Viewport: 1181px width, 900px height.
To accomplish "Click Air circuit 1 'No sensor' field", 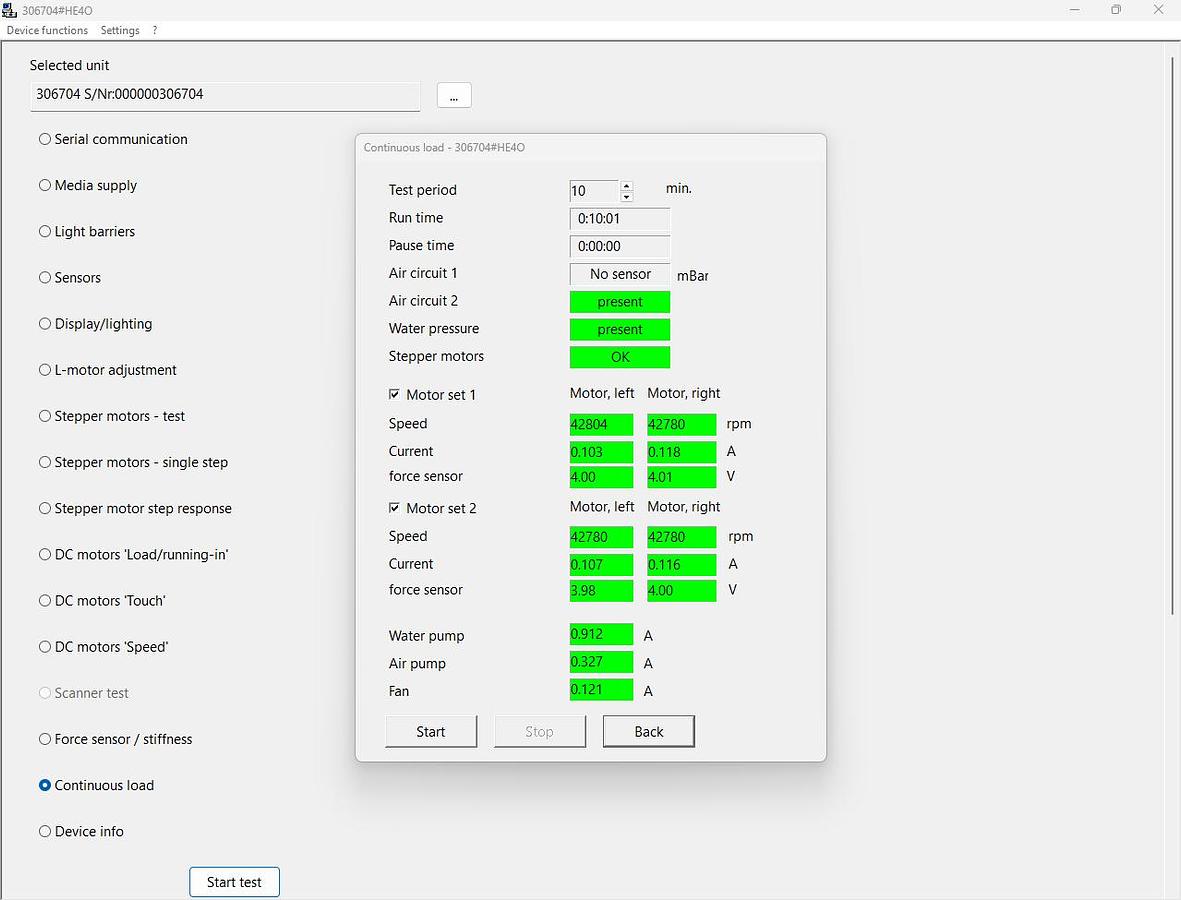I will click(x=620, y=274).
